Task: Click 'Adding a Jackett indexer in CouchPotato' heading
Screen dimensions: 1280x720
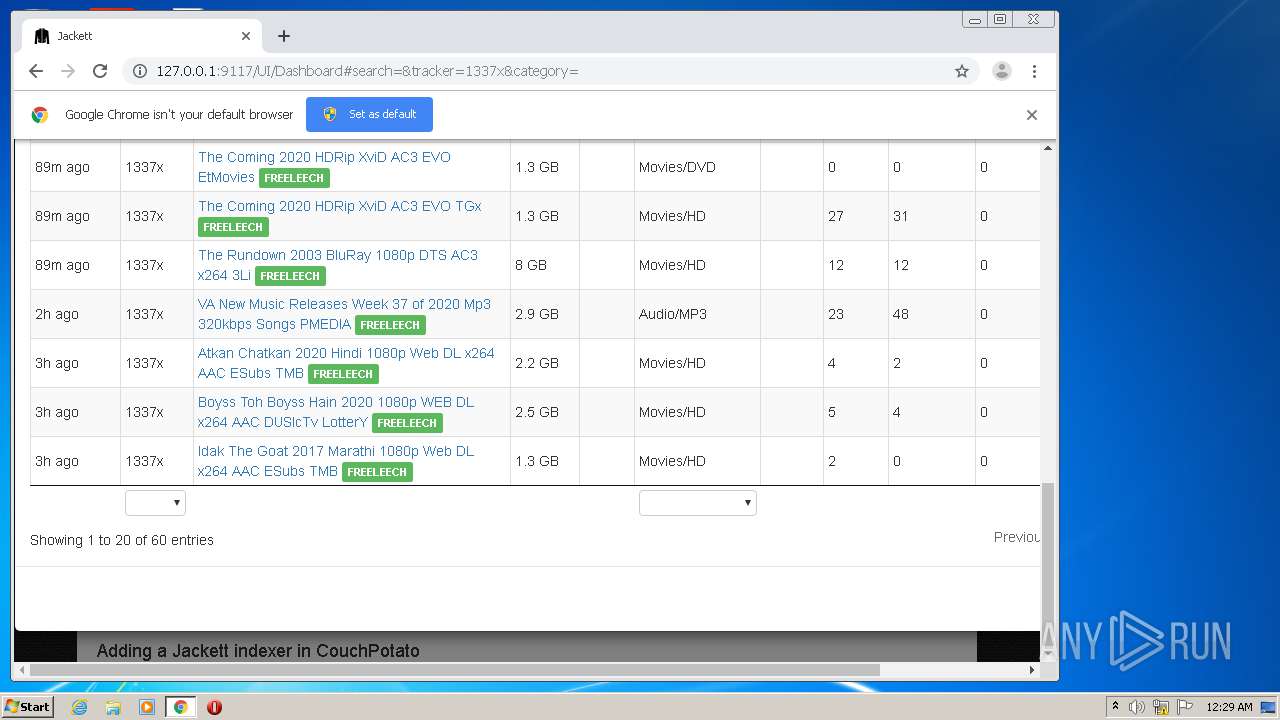Action: click(258, 651)
